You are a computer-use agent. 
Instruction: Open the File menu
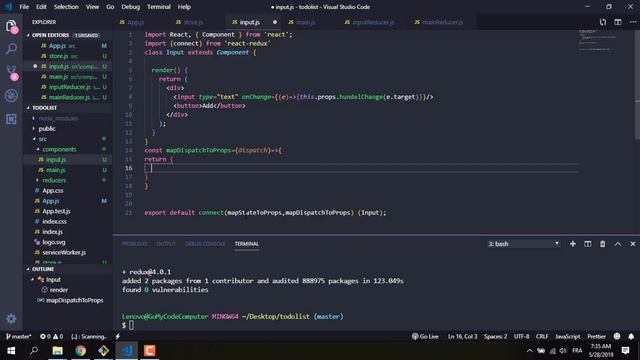click(x=24, y=7)
